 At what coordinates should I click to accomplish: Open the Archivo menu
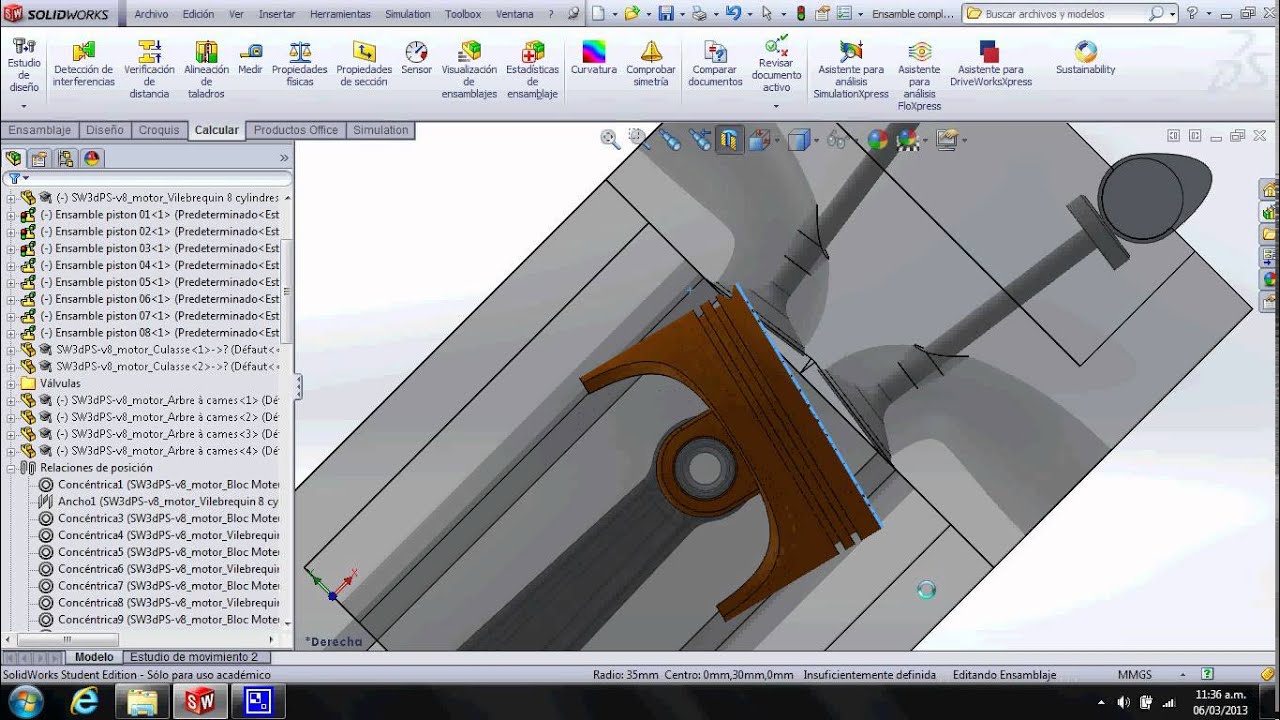[x=151, y=14]
